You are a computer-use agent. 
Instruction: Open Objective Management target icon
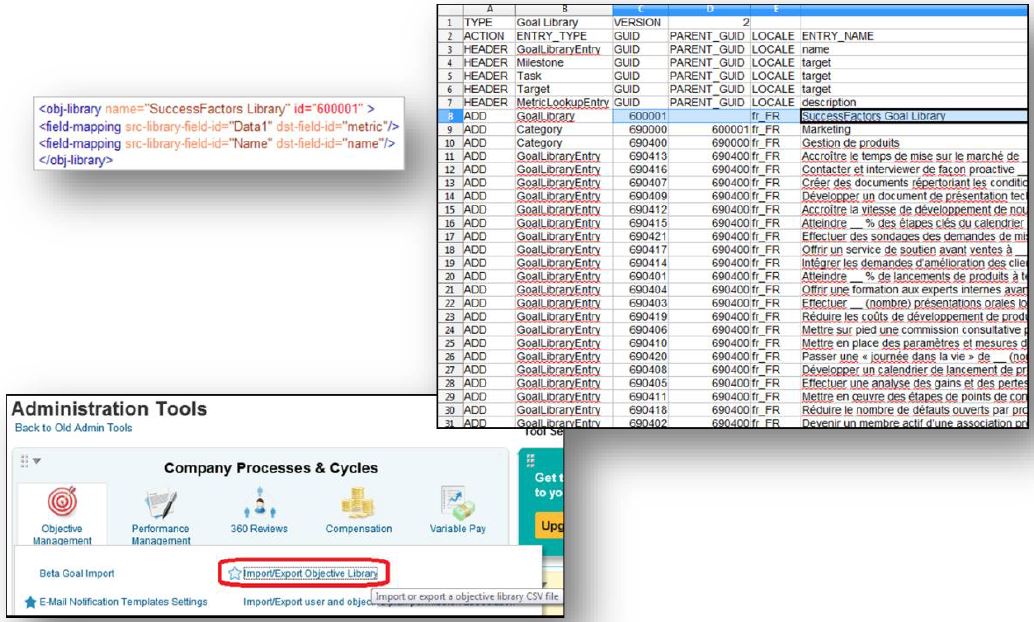pos(62,502)
